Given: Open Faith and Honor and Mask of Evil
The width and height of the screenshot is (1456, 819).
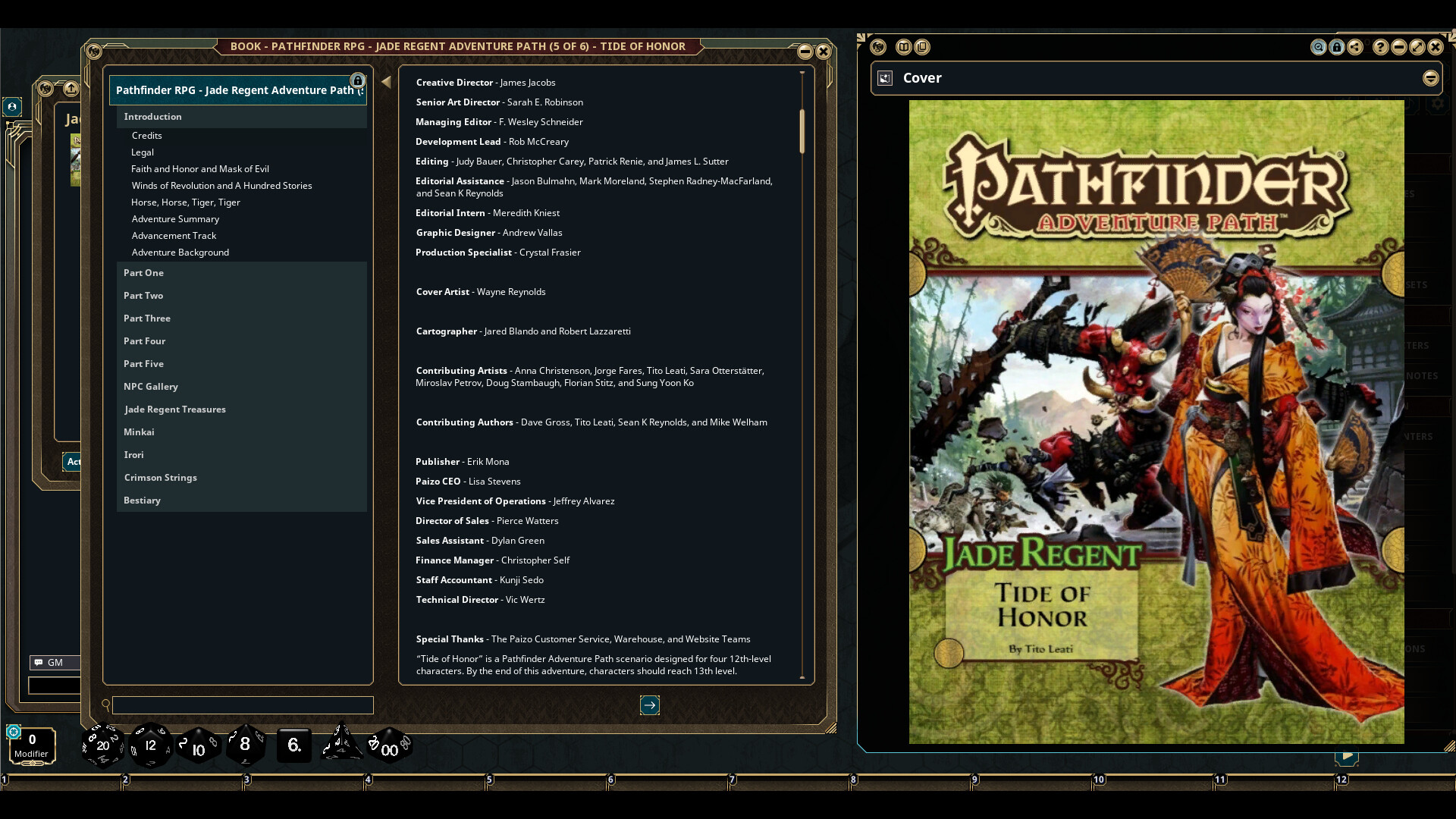Looking at the screenshot, I should (x=200, y=169).
